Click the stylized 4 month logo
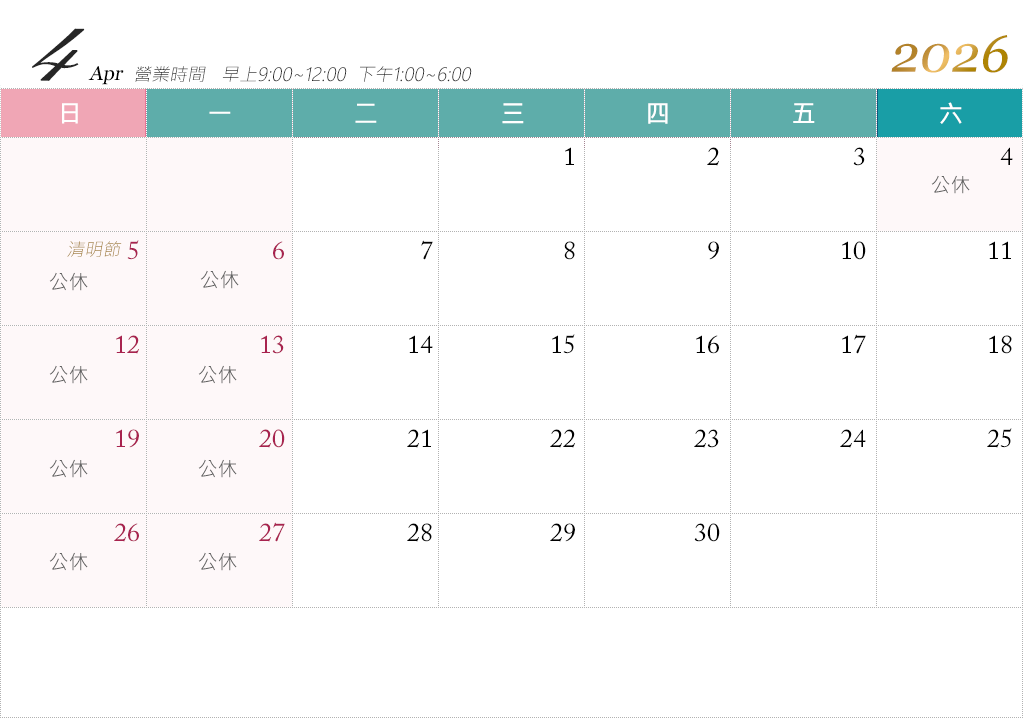The image size is (1023, 719). pyautogui.click(x=56, y=56)
